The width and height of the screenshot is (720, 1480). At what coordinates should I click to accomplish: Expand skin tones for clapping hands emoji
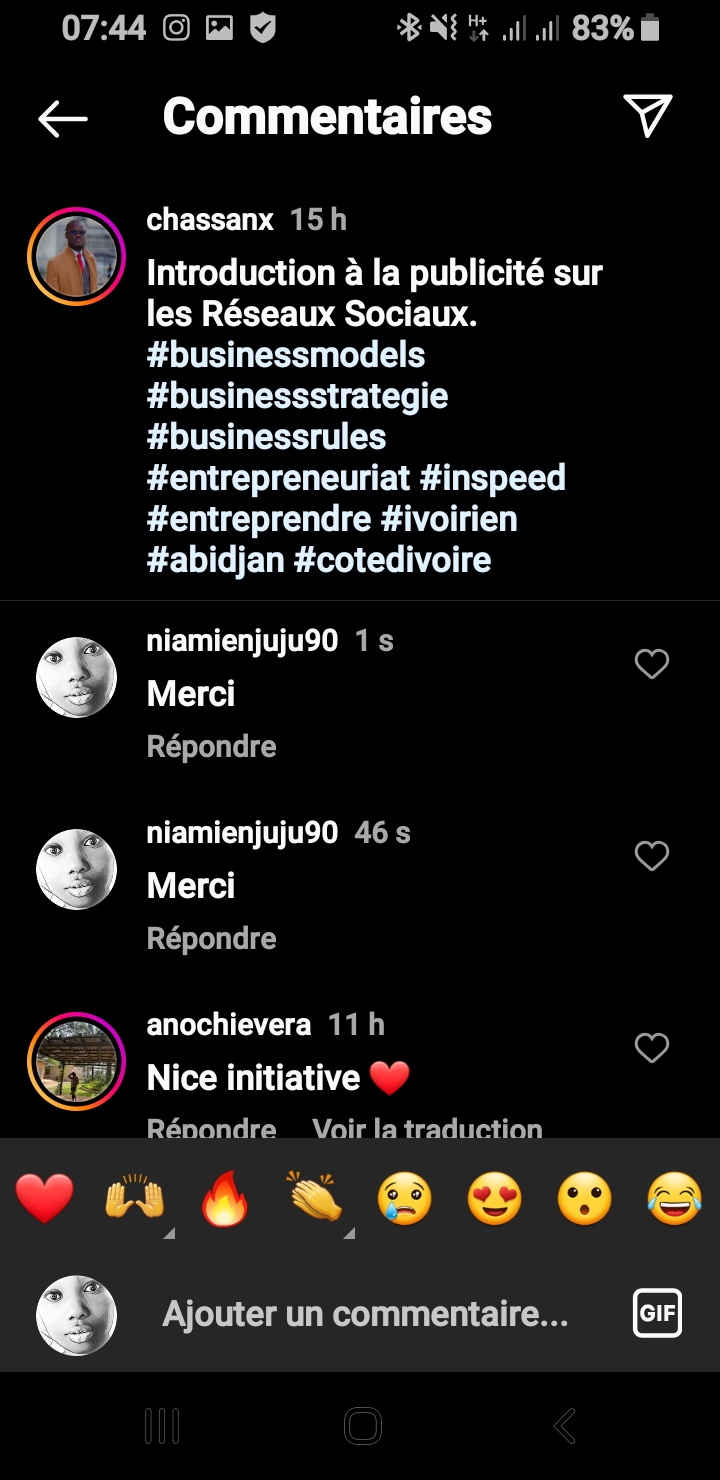[348, 1234]
